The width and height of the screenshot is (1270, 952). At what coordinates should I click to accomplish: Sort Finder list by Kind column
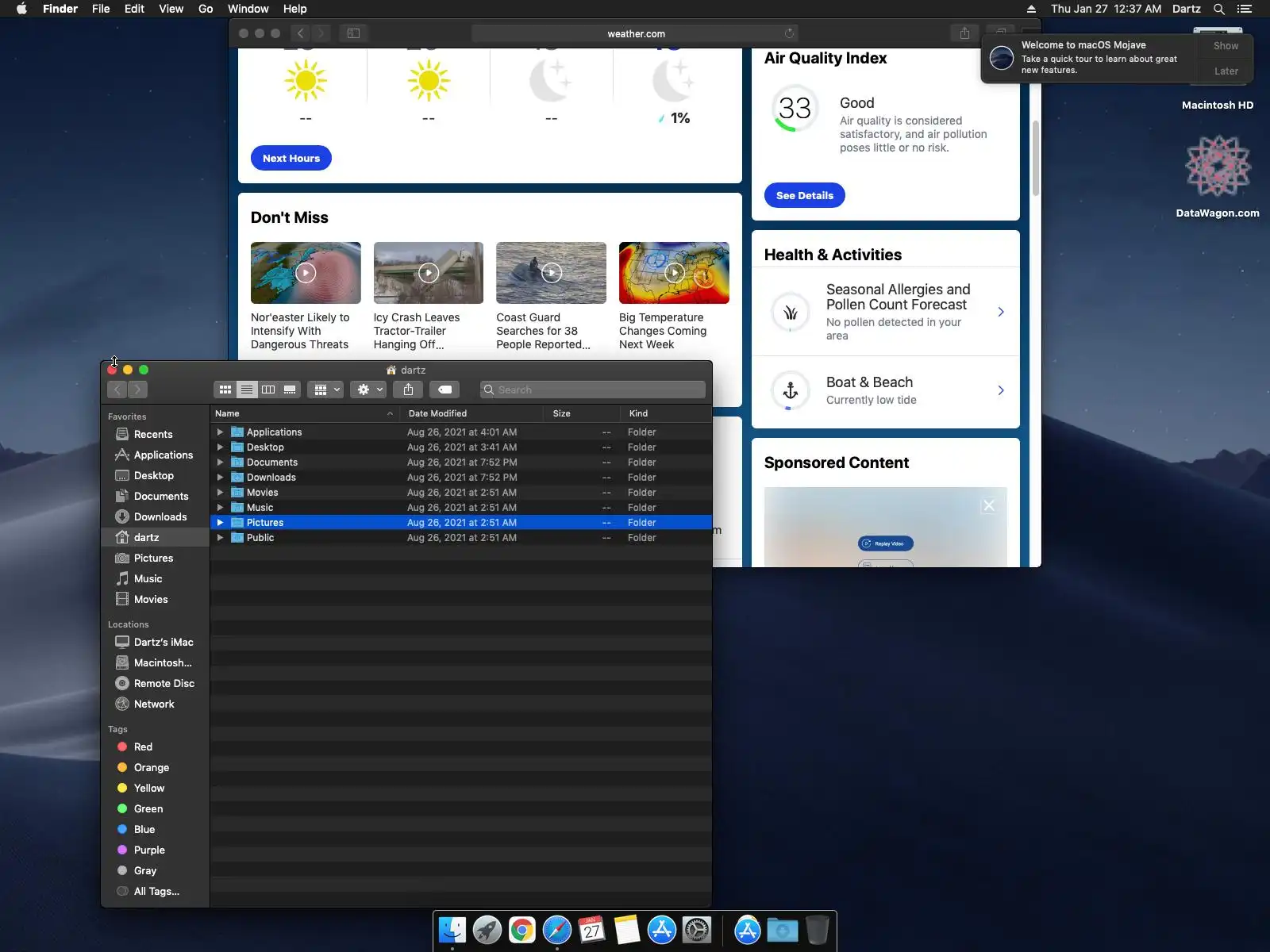click(x=666, y=413)
